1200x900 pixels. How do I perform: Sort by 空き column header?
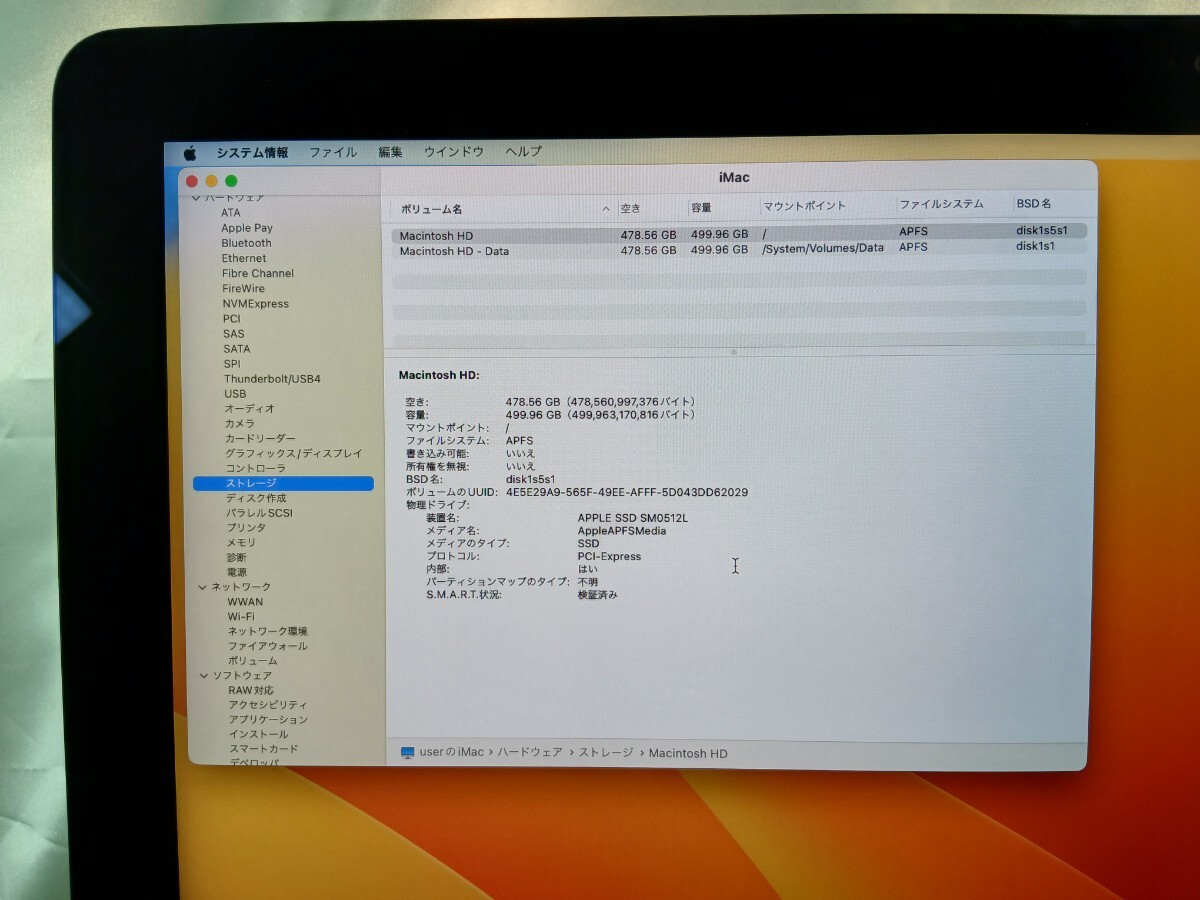click(x=630, y=208)
